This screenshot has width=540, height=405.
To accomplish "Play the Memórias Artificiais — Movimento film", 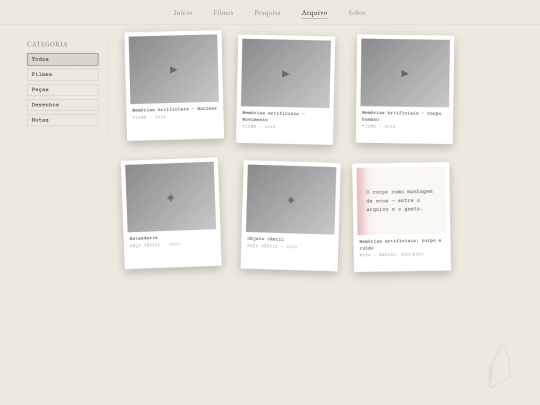I will click(285, 74).
